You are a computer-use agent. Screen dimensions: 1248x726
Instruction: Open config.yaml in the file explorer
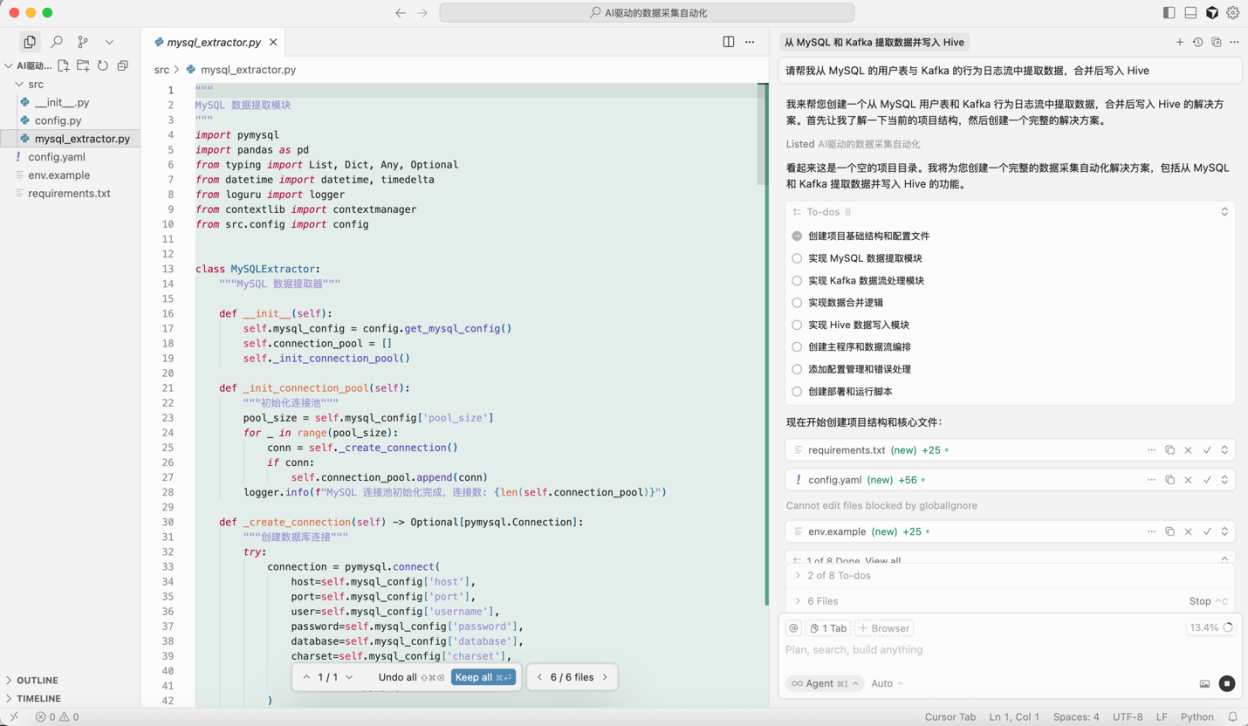pyautogui.click(x=56, y=157)
